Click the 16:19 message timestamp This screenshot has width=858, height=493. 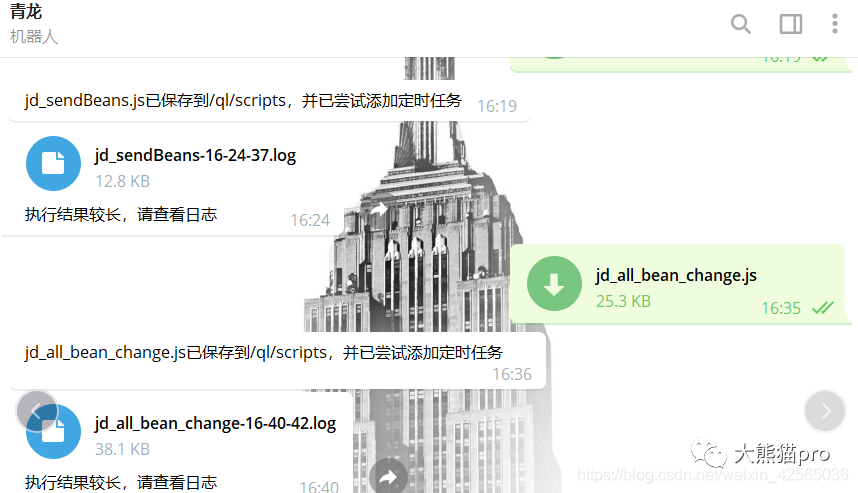[497, 106]
